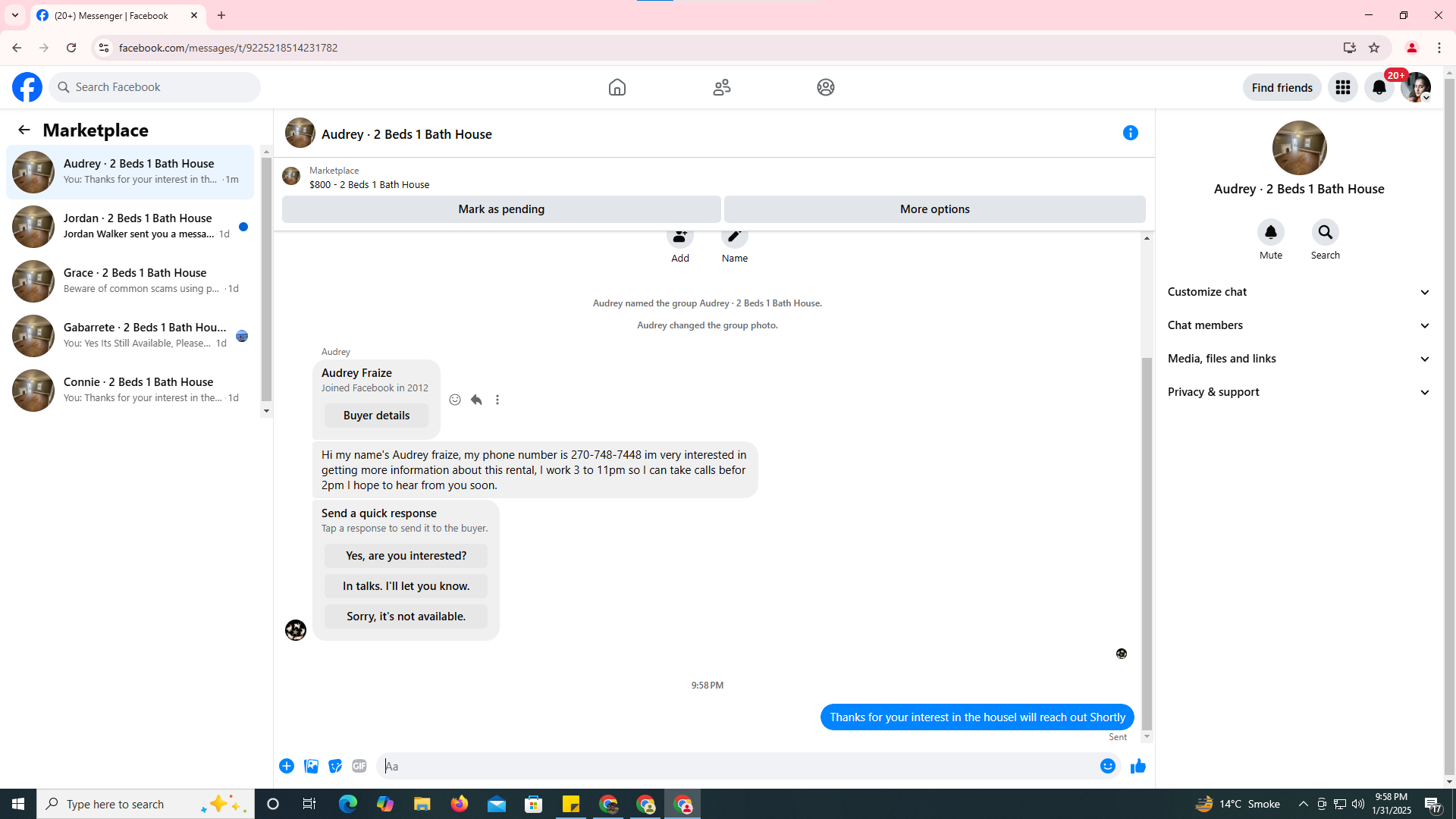Click the address bar URL
Screen dimensions: 1456x819
228,48
